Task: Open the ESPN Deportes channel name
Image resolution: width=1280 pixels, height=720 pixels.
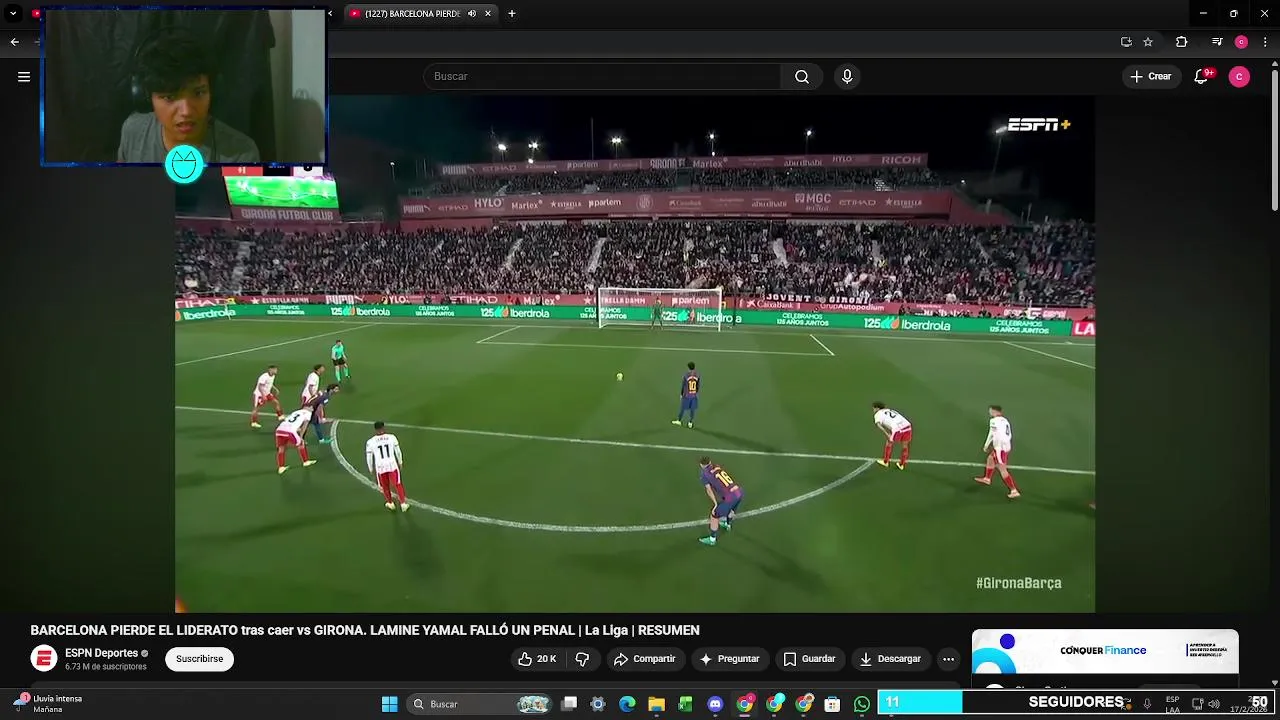Action: click(x=101, y=653)
